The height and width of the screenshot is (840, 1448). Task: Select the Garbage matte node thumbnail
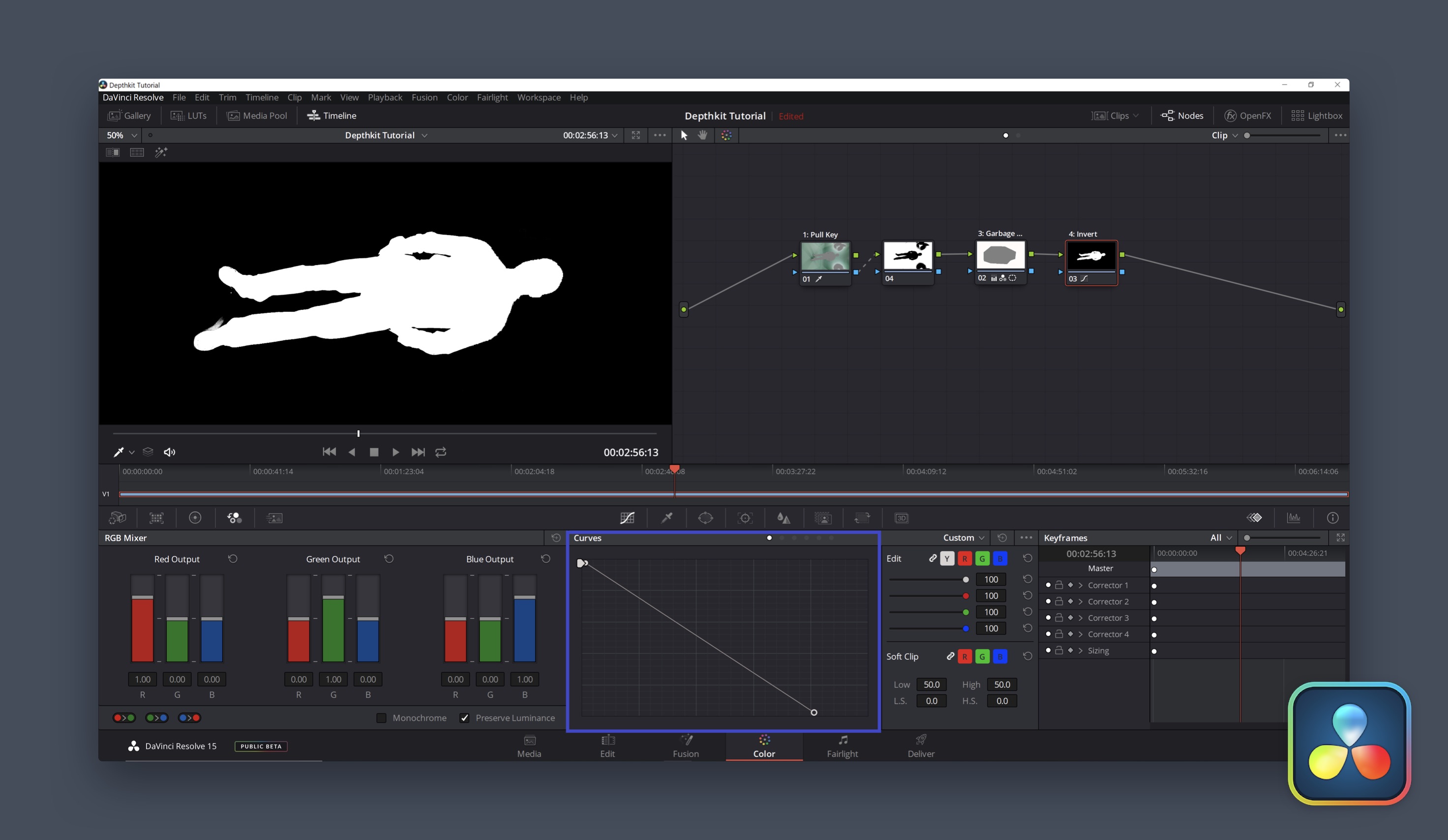click(1000, 255)
